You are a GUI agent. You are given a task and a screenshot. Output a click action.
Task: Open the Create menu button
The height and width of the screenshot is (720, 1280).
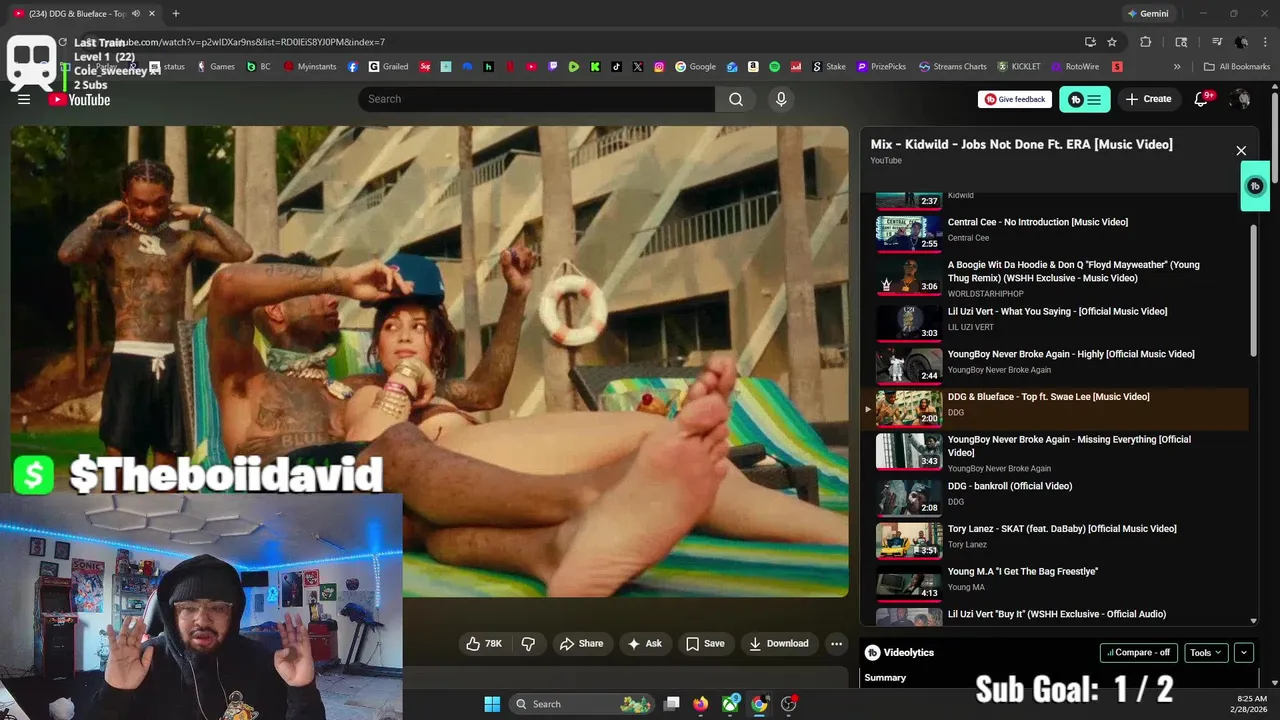1148,99
